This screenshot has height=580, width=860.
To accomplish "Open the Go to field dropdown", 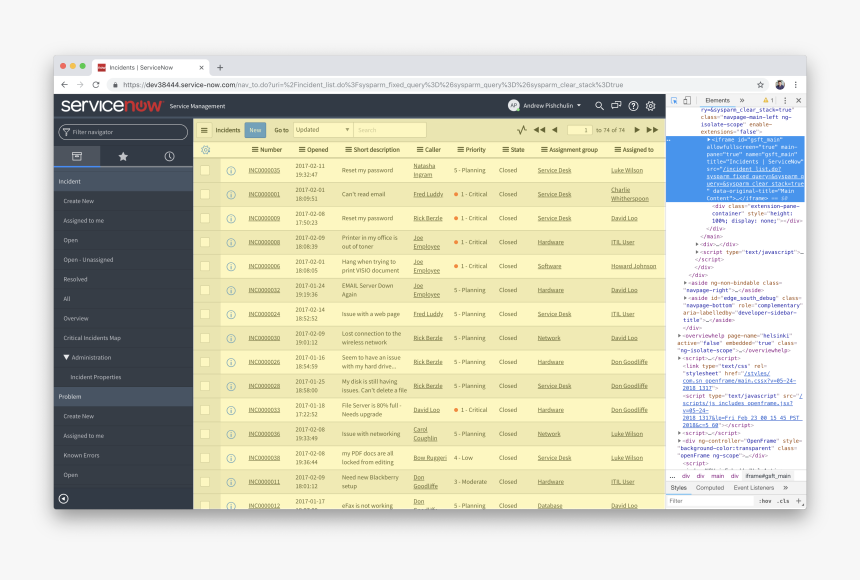I will (322, 130).
